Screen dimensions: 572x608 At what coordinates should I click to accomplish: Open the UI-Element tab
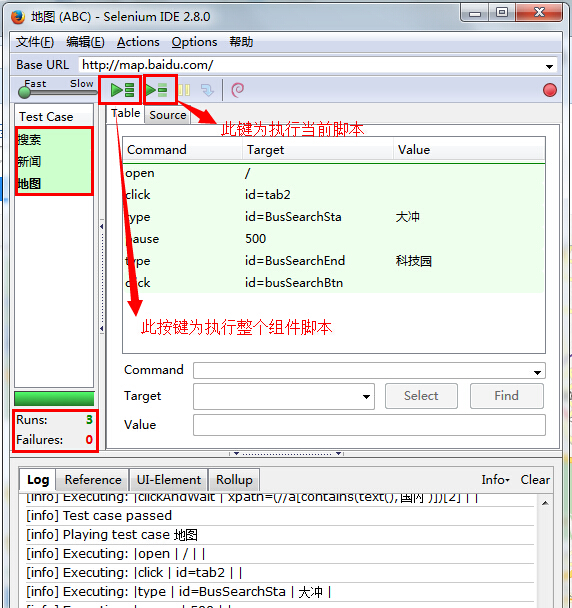pyautogui.click(x=169, y=480)
